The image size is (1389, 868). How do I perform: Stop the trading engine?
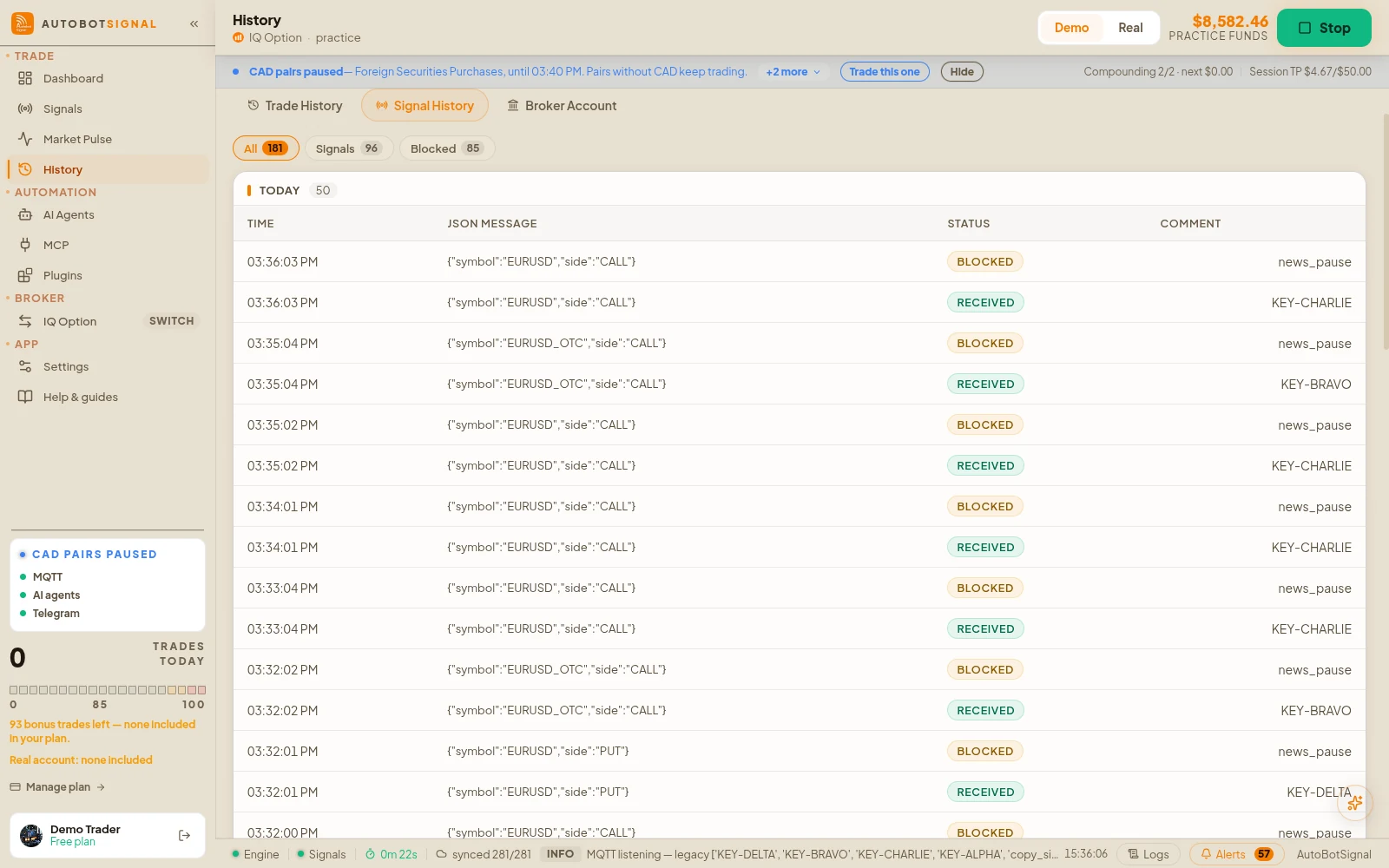(1324, 28)
